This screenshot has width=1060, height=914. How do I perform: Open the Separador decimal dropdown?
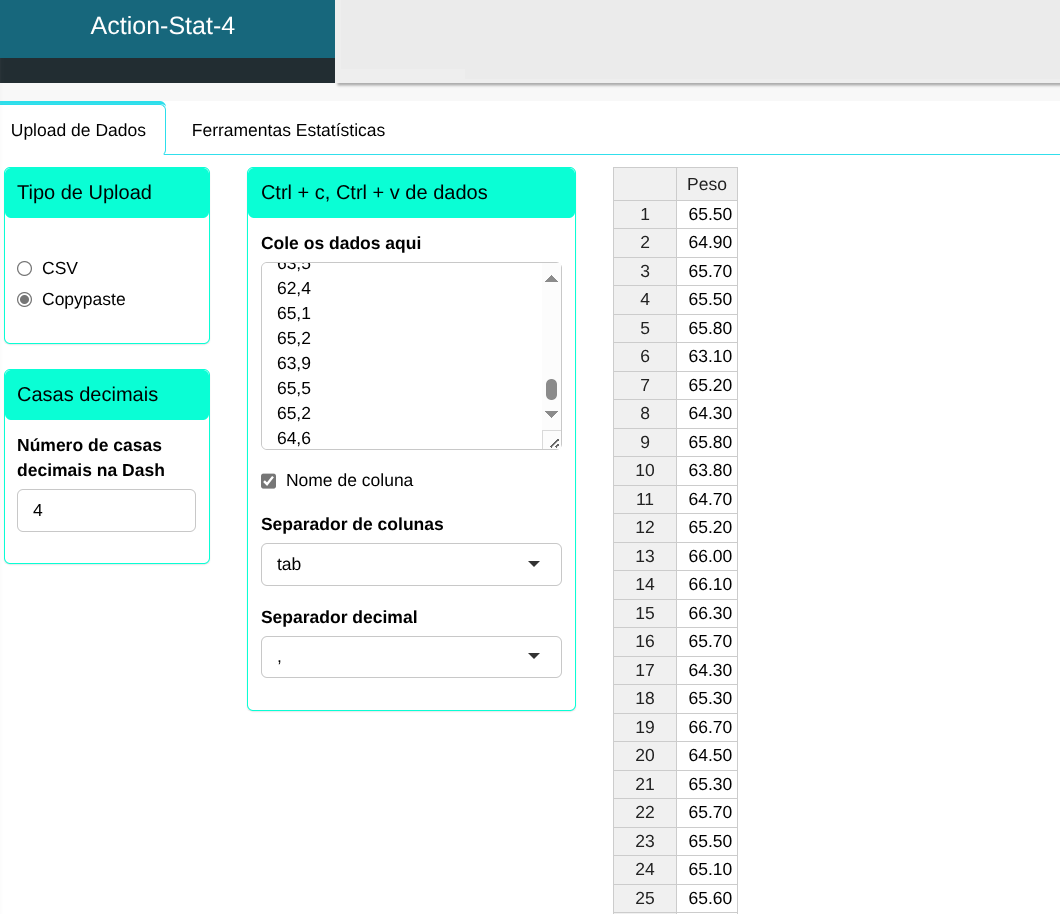pyautogui.click(x=411, y=657)
